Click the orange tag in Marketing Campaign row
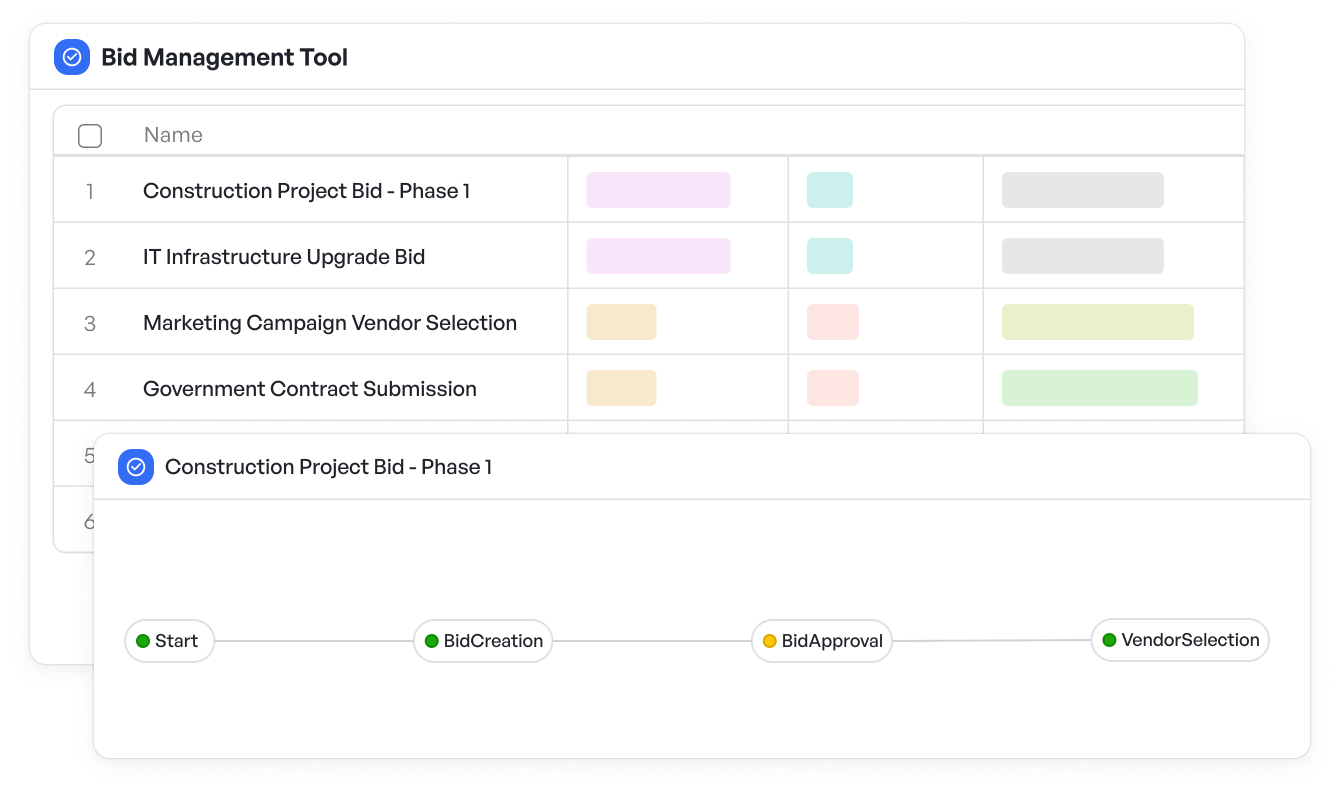Viewport: 1338px width, 791px height. [621, 322]
